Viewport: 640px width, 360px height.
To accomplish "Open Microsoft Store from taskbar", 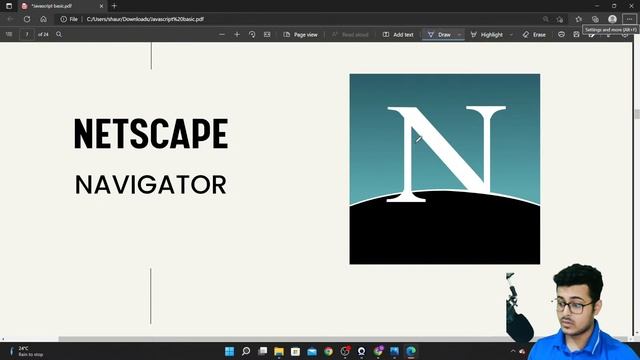I will pos(296,351).
